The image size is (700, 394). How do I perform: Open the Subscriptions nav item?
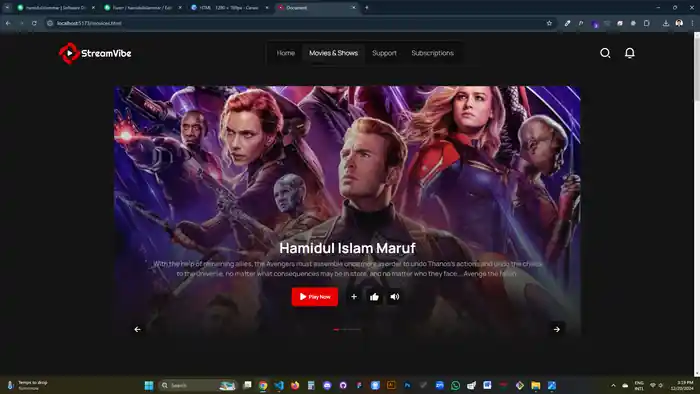click(x=433, y=53)
